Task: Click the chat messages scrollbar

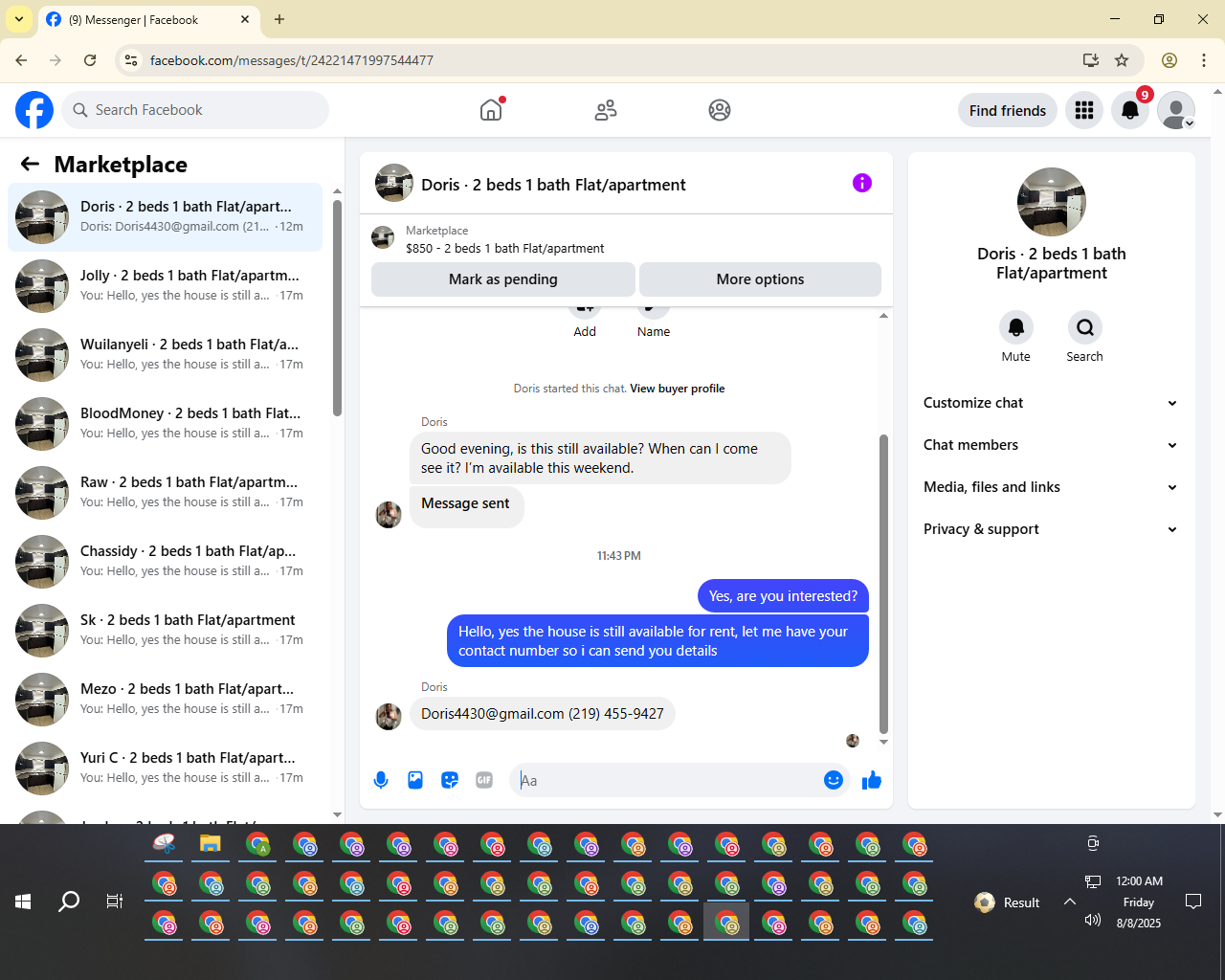Action: (883, 585)
